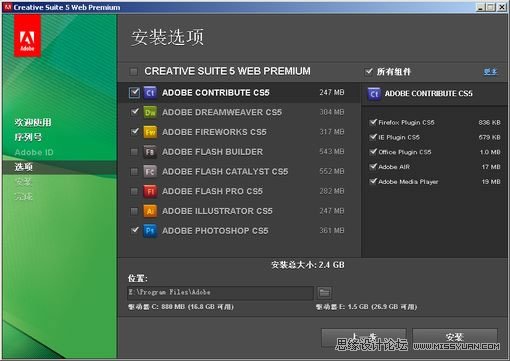Click the Flash Catalyst Fc icon
510x361 pixels.
click(150, 171)
